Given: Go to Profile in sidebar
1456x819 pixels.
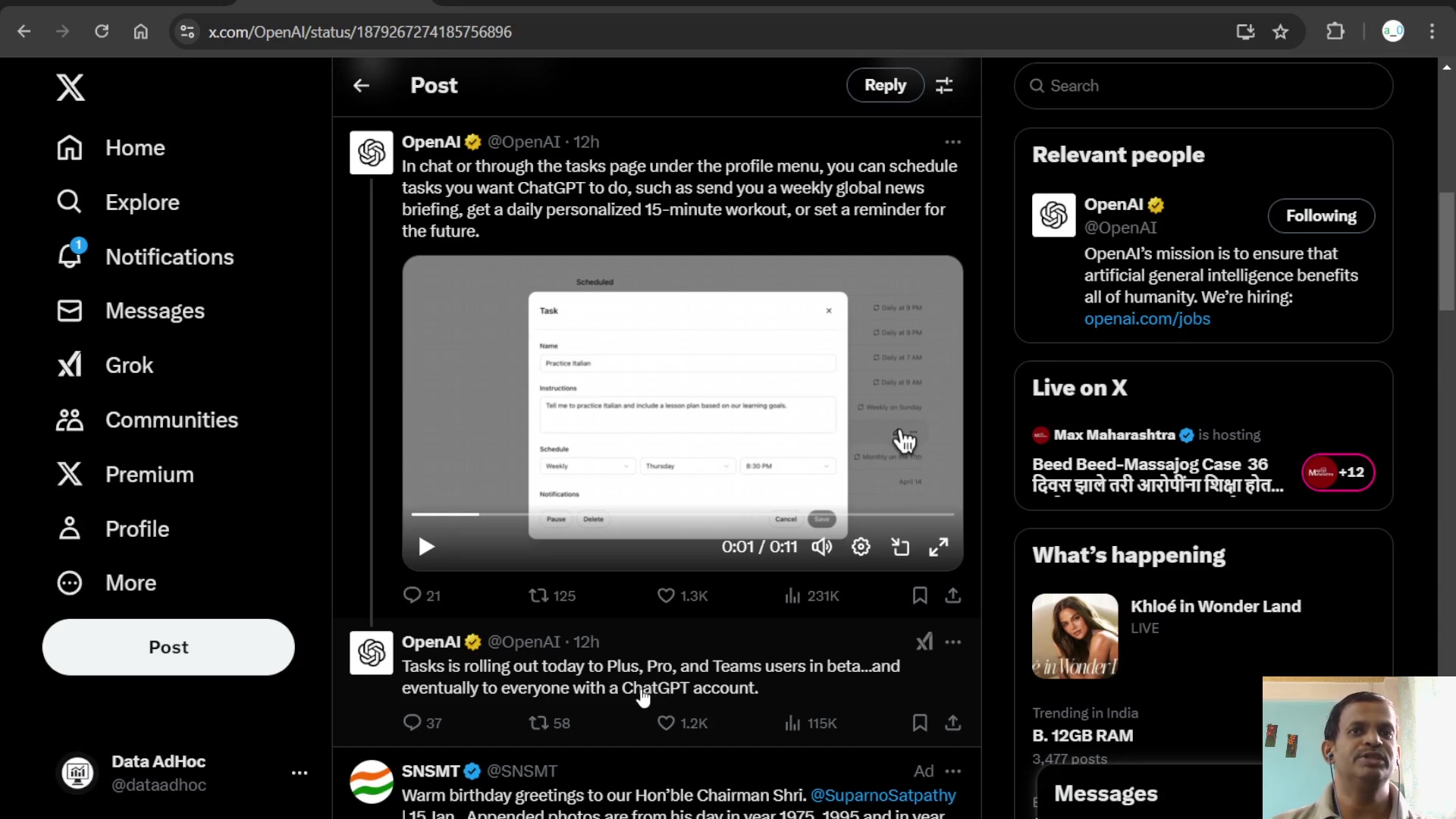Looking at the screenshot, I should 114,529.
